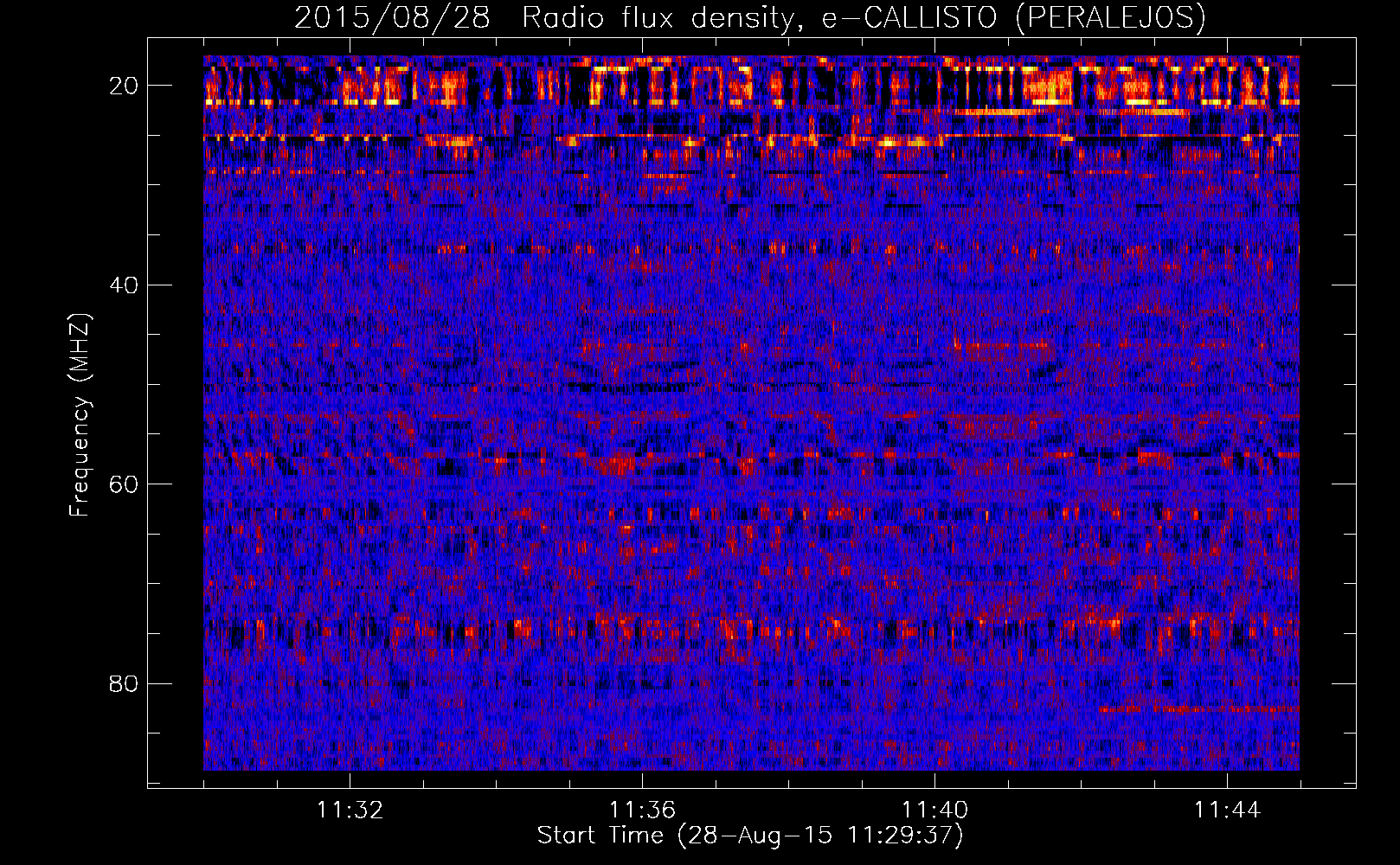Image resolution: width=1400 pixels, height=865 pixels.
Task: Click the "40" frequency tick label
Action: pyautogui.click(x=125, y=285)
